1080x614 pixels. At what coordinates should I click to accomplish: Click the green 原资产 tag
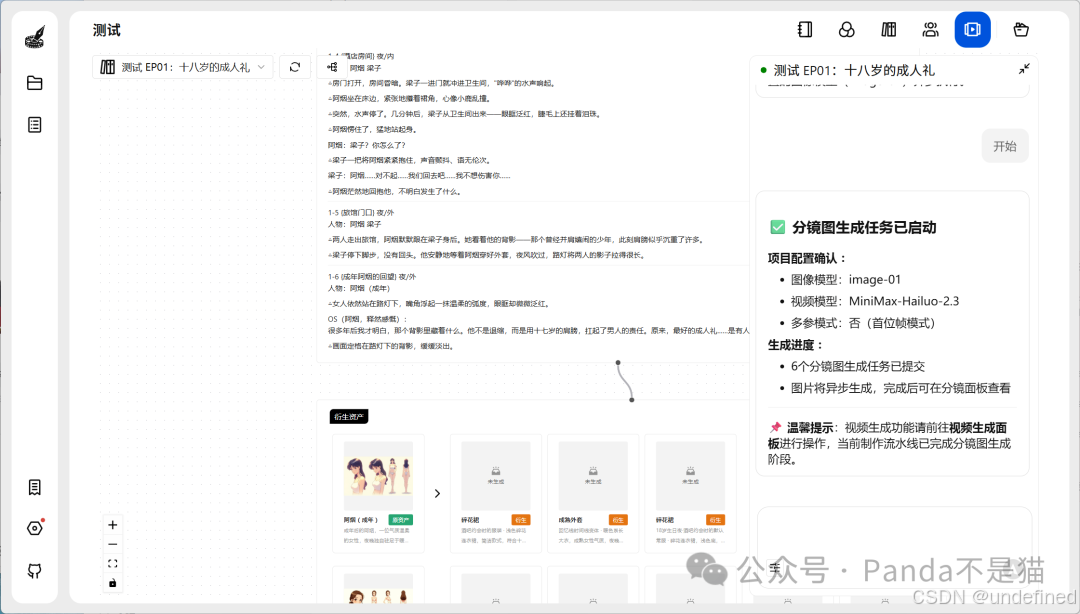(401, 520)
